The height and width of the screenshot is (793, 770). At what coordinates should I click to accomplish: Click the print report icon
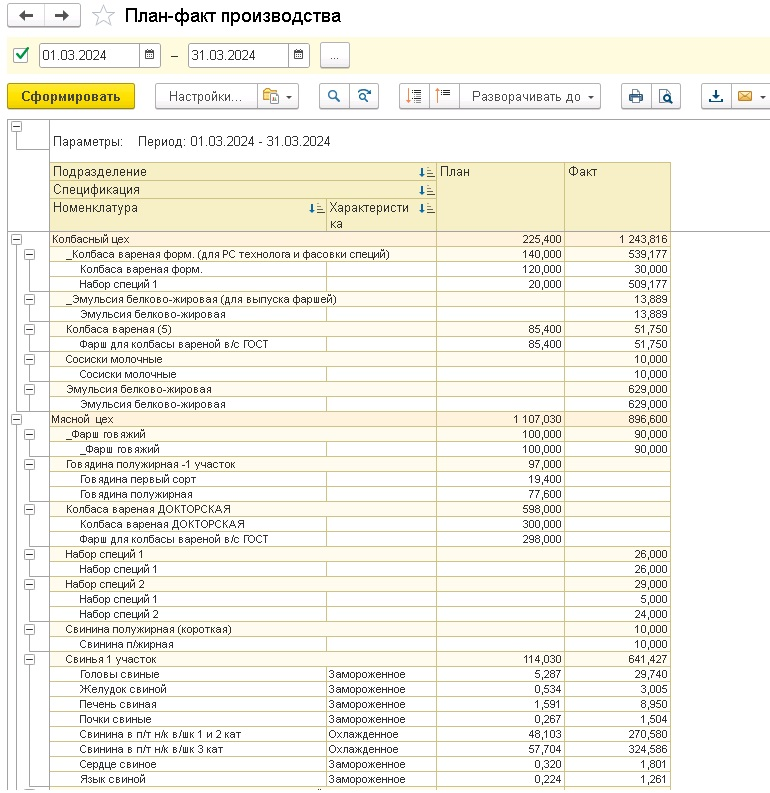pyautogui.click(x=634, y=96)
